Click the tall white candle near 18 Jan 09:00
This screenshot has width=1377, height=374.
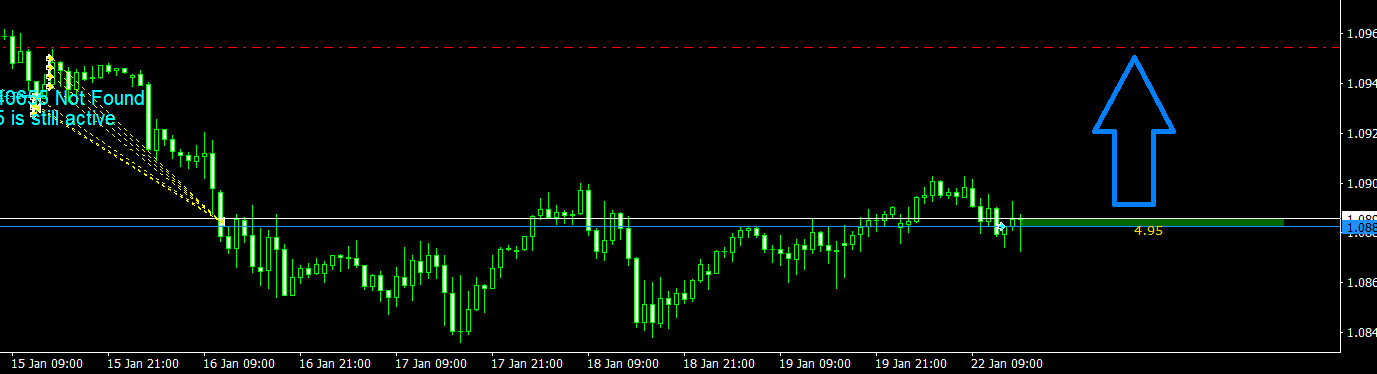637,290
